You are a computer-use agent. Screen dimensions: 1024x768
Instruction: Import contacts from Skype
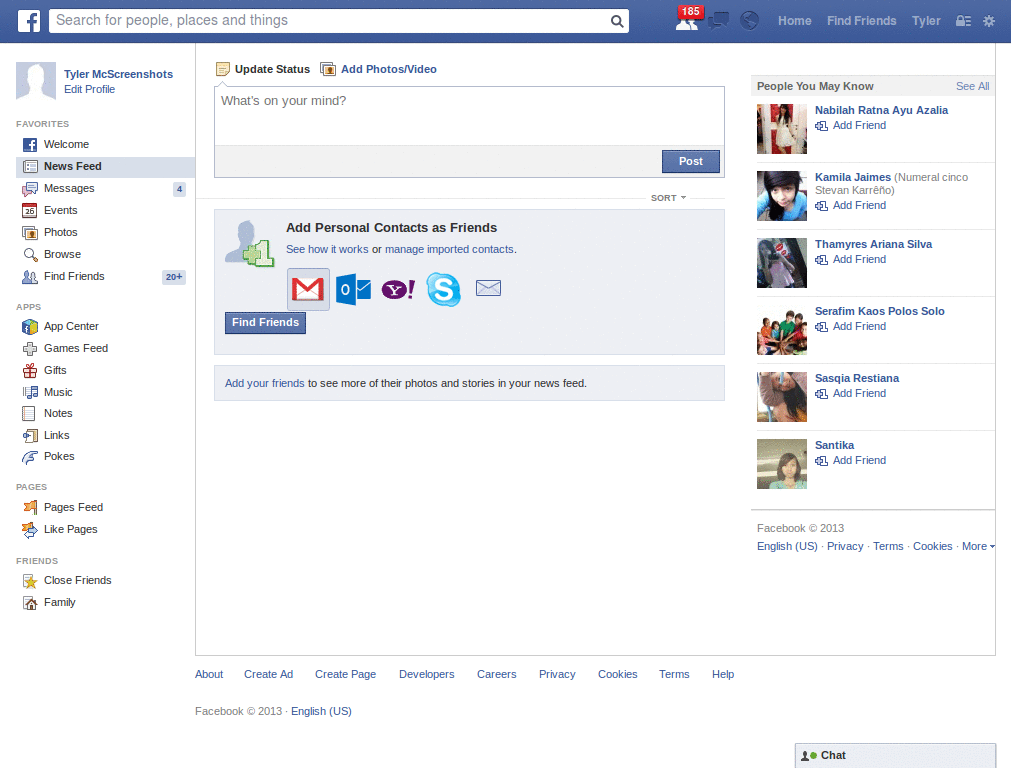pyautogui.click(x=443, y=289)
